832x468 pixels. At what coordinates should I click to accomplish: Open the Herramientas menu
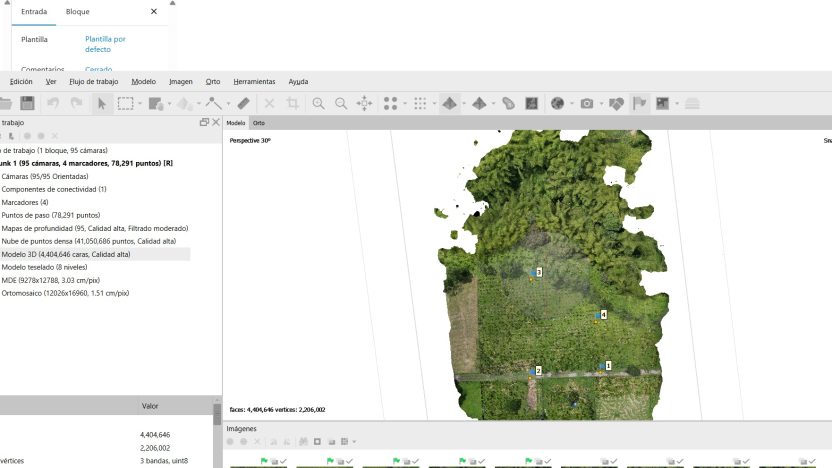tap(254, 82)
